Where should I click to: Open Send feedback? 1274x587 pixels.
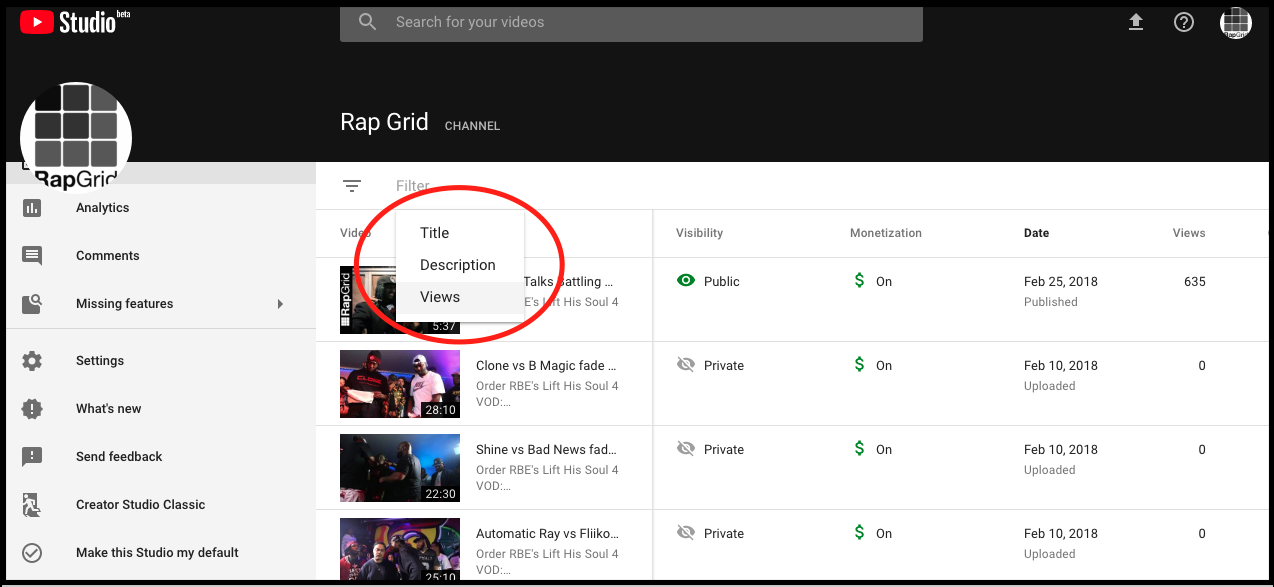(119, 456)
